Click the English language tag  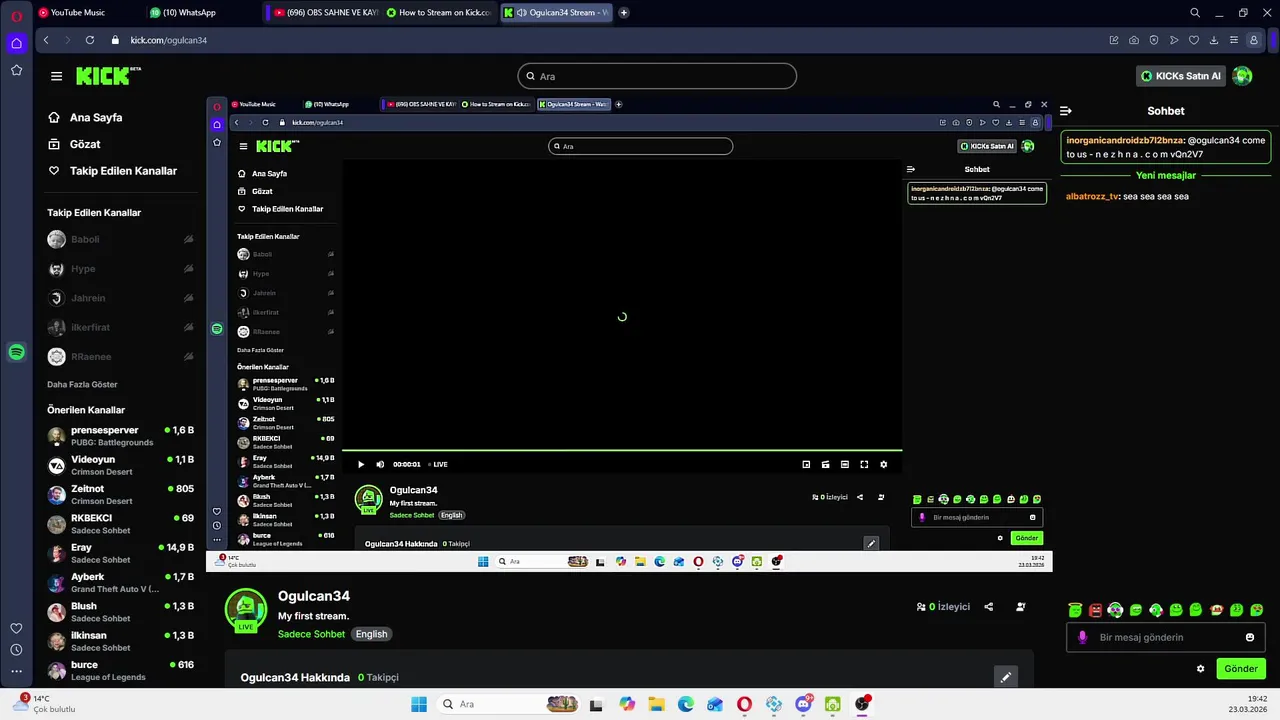click(371, 634)
